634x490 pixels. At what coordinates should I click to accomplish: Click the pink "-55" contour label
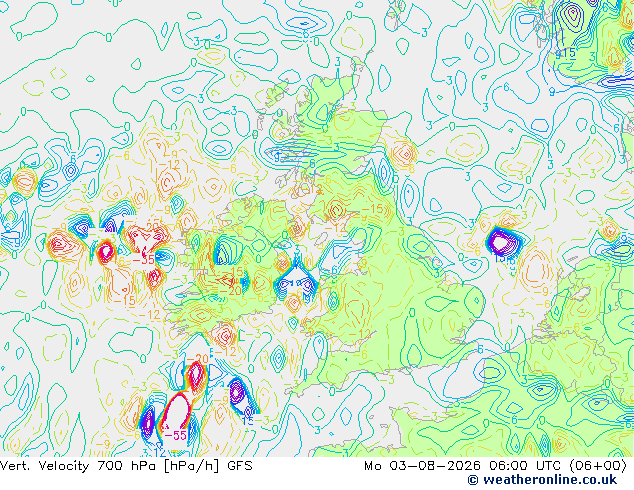pyautogui.click(x=176, y=435)
